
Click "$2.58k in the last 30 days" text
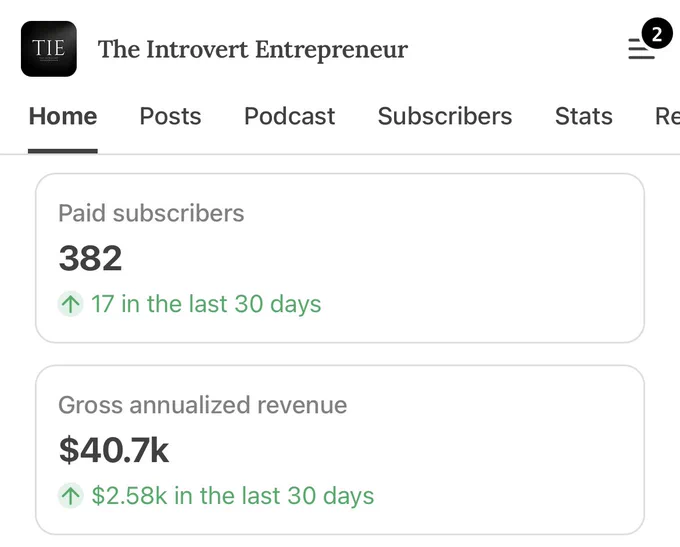[x=233, y=495]
